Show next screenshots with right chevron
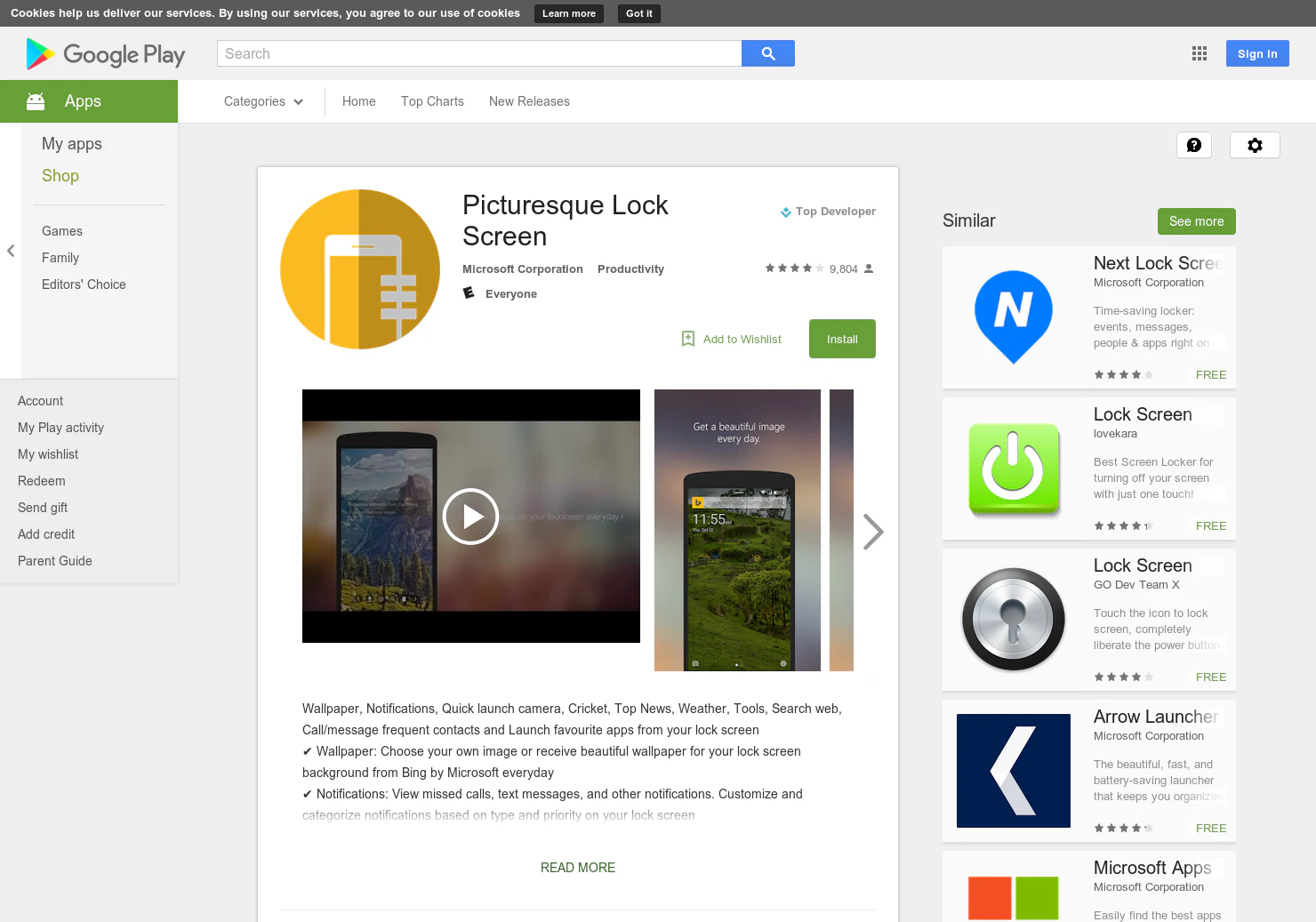Viewport: 1316px width, 922px height. click(873, 532)
